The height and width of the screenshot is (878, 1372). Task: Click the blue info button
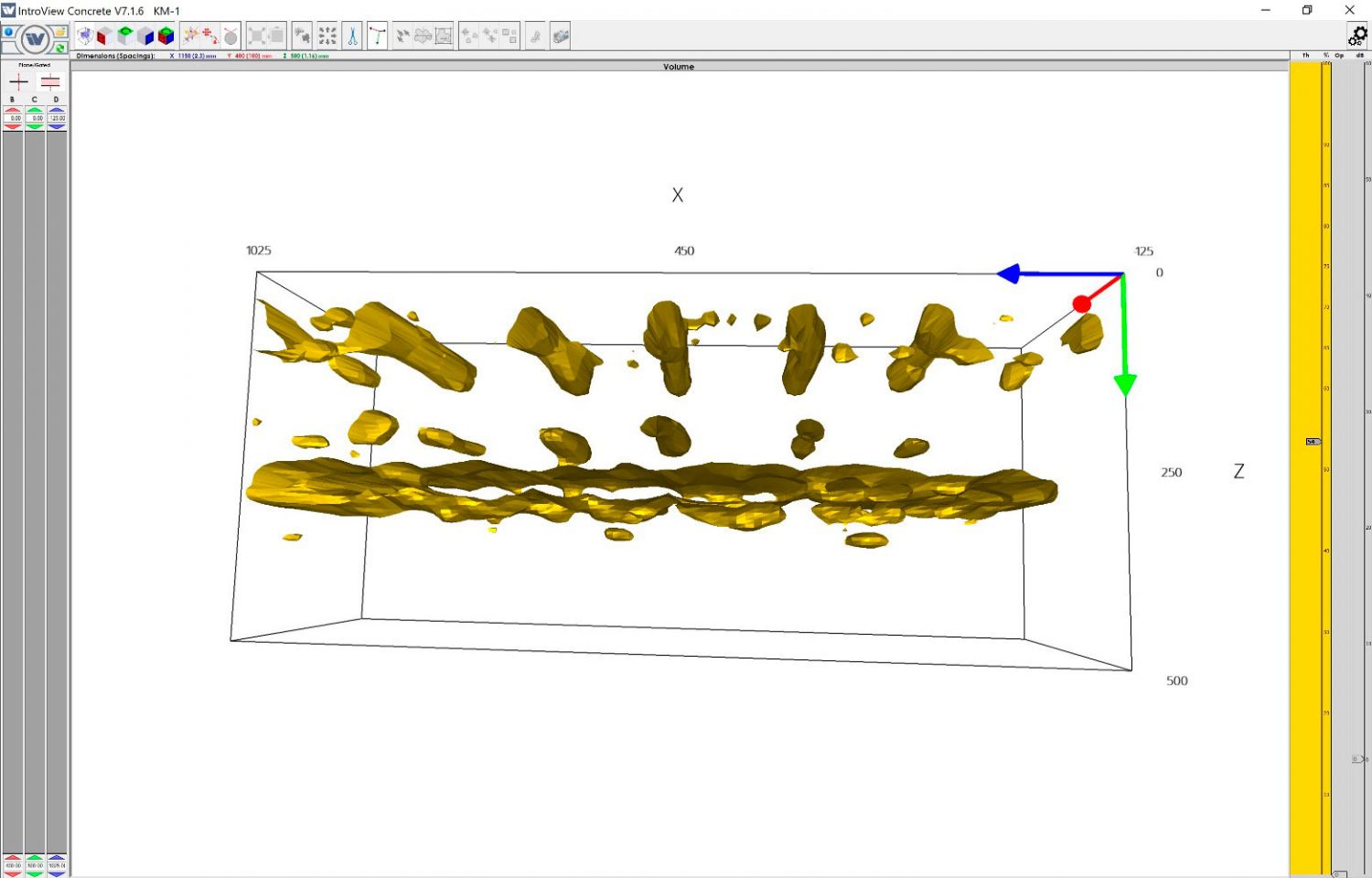(8, 32)
